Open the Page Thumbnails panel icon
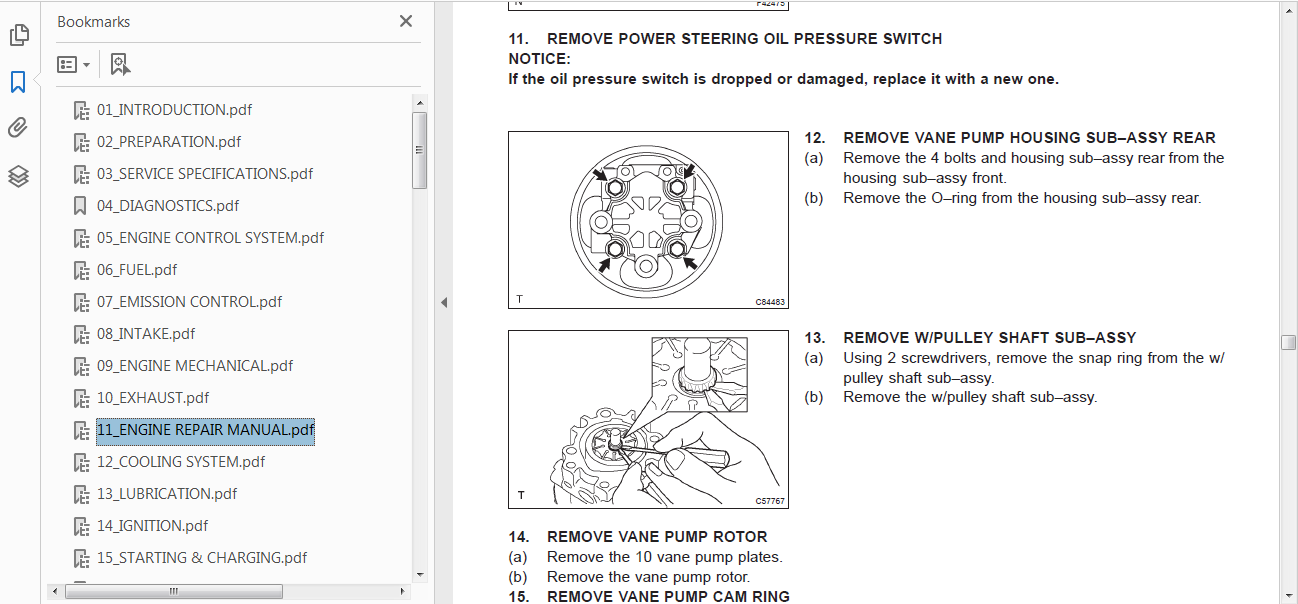Image resolution: width=1298 pixels, height=604 pixels. point(18,36)
